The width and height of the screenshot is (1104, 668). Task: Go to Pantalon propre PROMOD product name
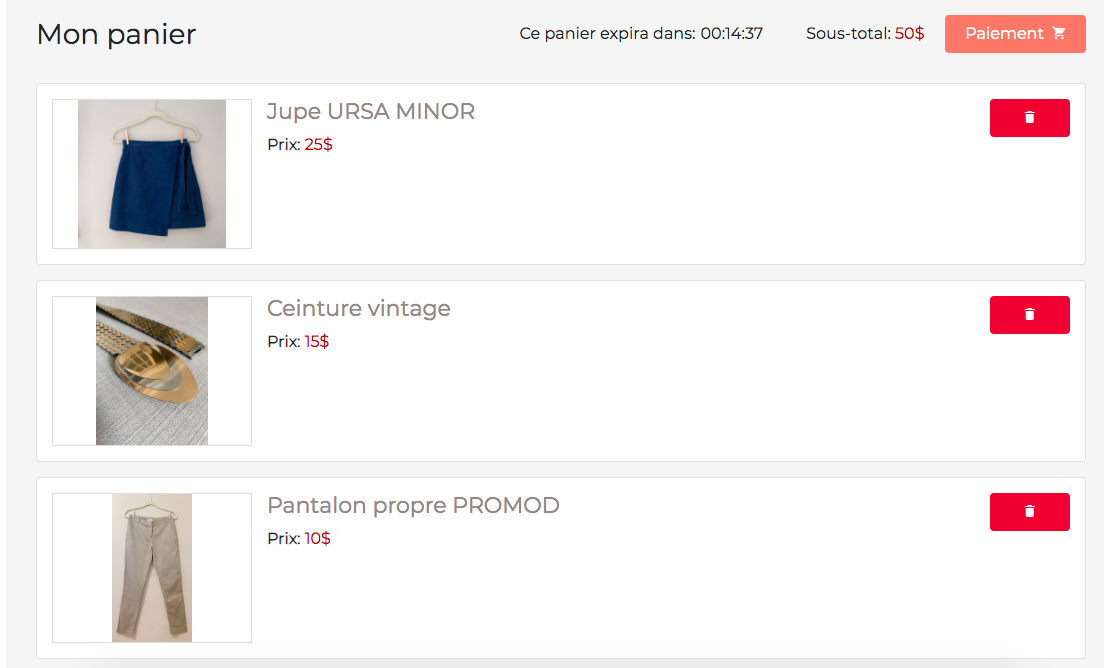point(413,505)
